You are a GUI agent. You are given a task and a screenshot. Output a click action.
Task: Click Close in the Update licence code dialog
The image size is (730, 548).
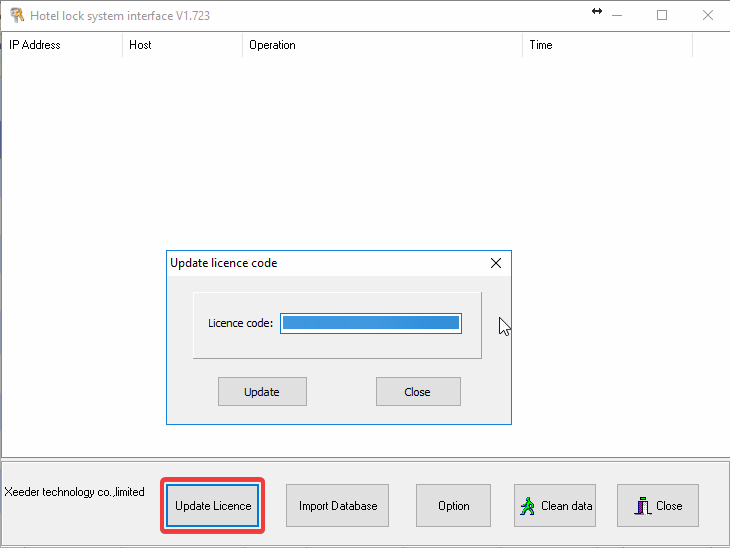(x=418, y=392)
